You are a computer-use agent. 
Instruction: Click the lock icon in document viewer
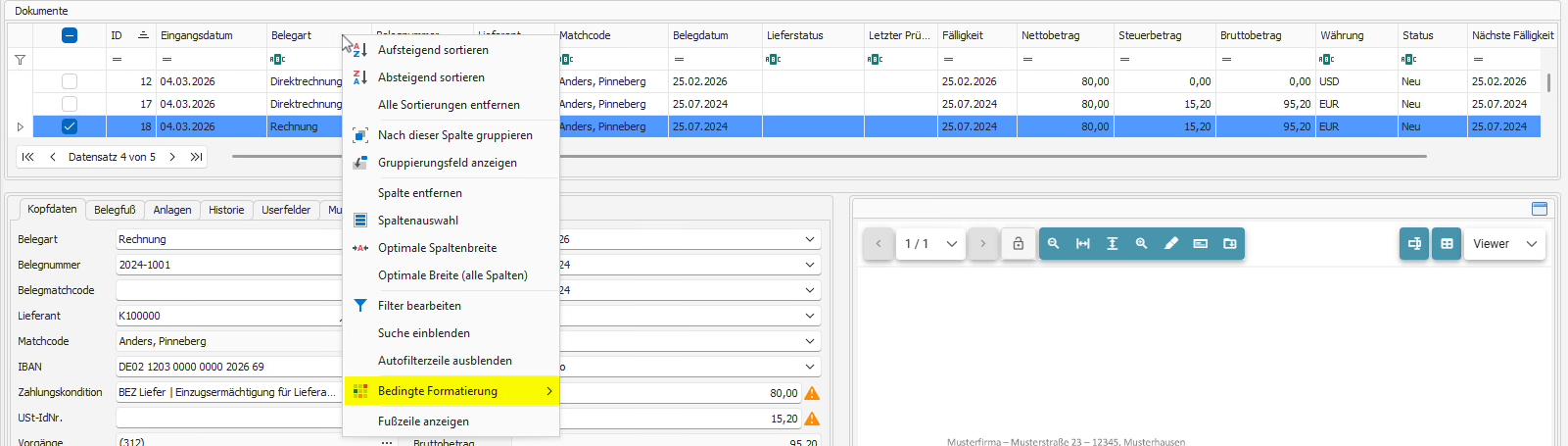pos(1018,244)
